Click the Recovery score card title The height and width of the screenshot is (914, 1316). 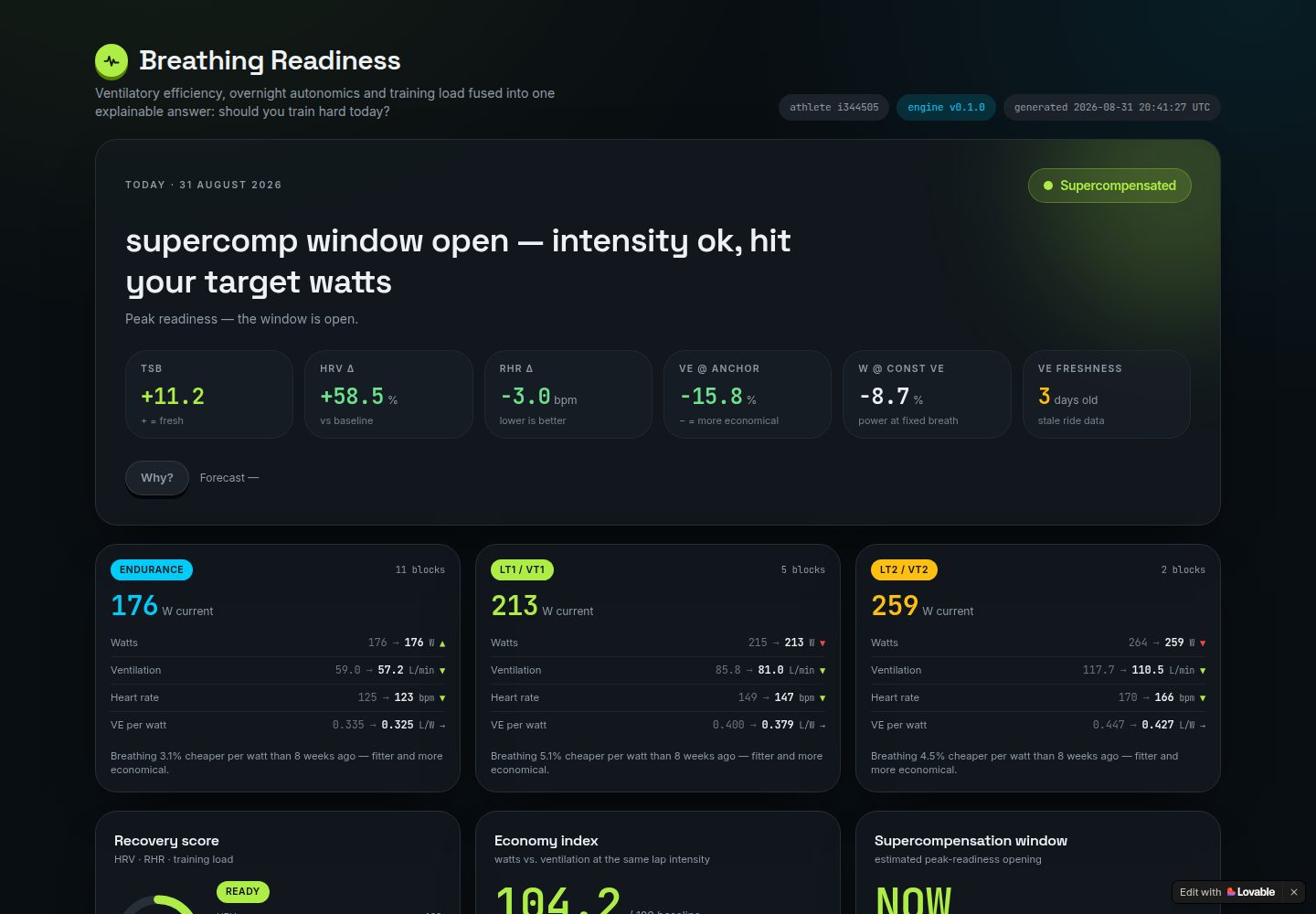(x=166, y=841)
